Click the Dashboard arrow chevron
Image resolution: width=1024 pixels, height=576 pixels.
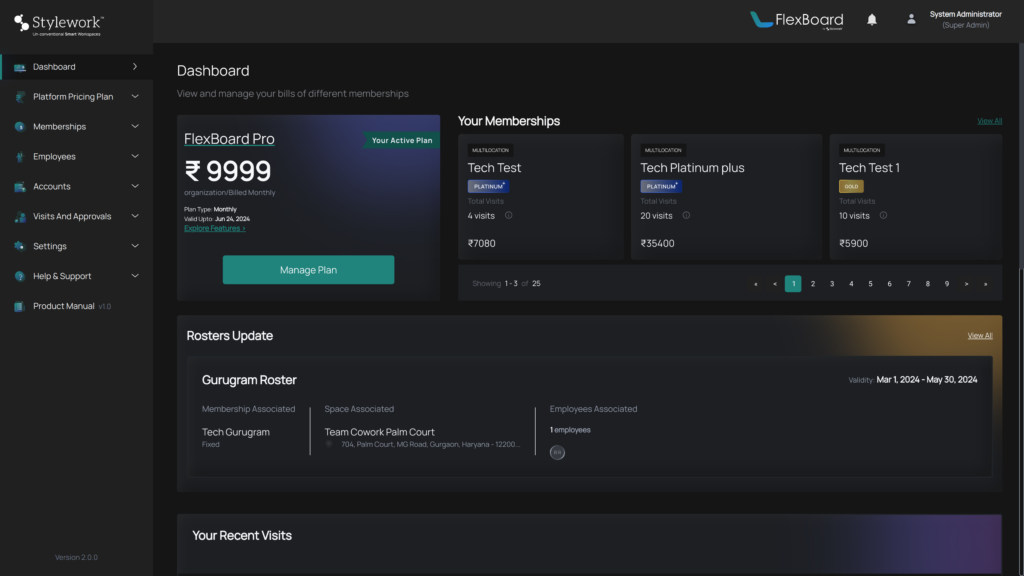point(135,67)
